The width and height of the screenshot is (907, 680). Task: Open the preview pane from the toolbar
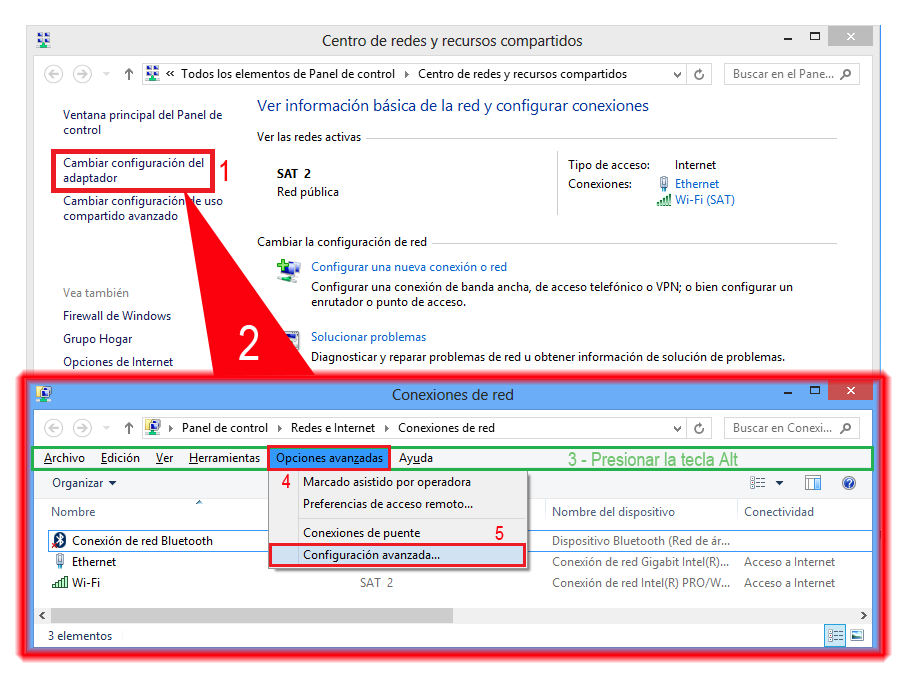point(812,483)
